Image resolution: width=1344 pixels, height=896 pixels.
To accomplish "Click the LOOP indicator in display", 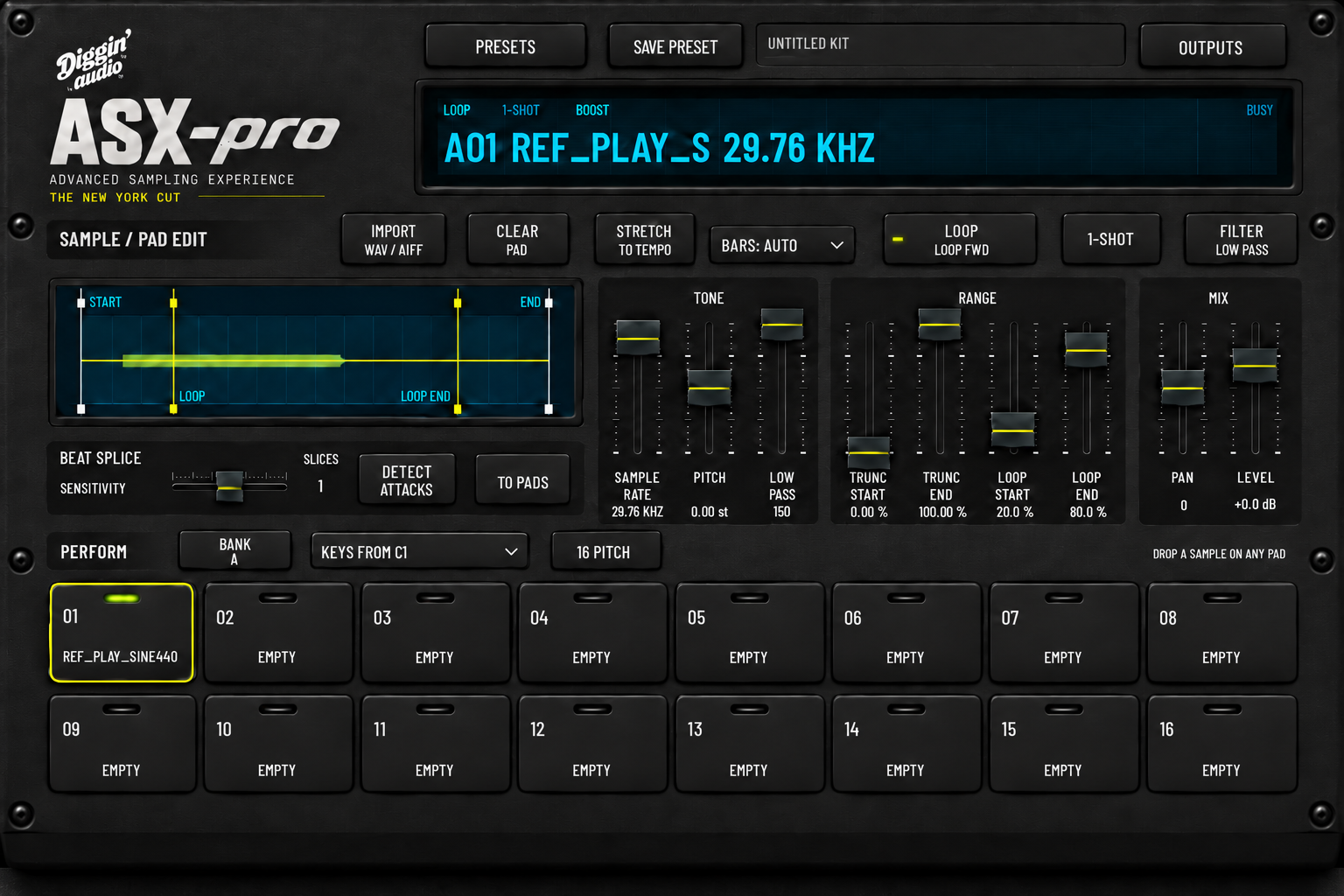I will 457,110.
